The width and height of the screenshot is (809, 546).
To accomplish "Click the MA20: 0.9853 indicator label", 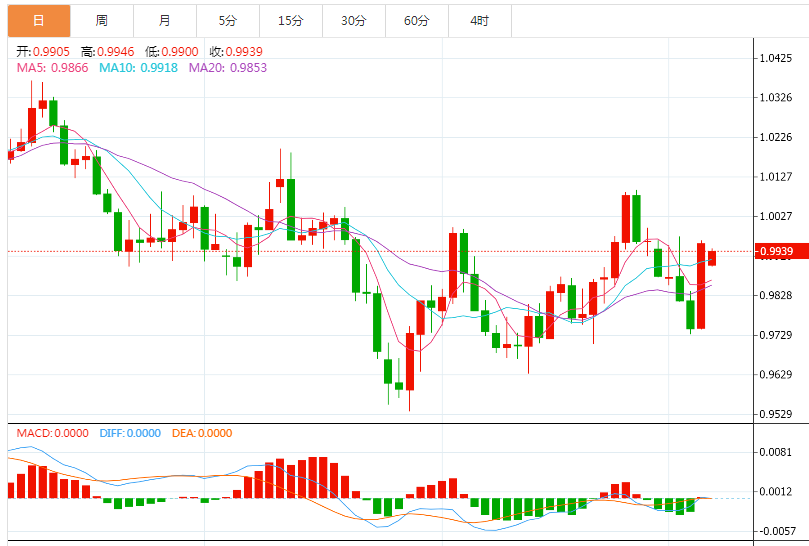I will click(228, 68).
